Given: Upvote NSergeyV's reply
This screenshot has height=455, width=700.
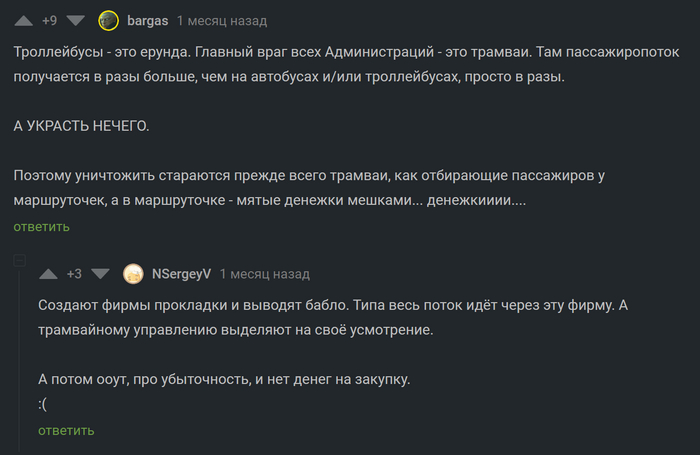Looking at the screenshot, I should [48, 274].
